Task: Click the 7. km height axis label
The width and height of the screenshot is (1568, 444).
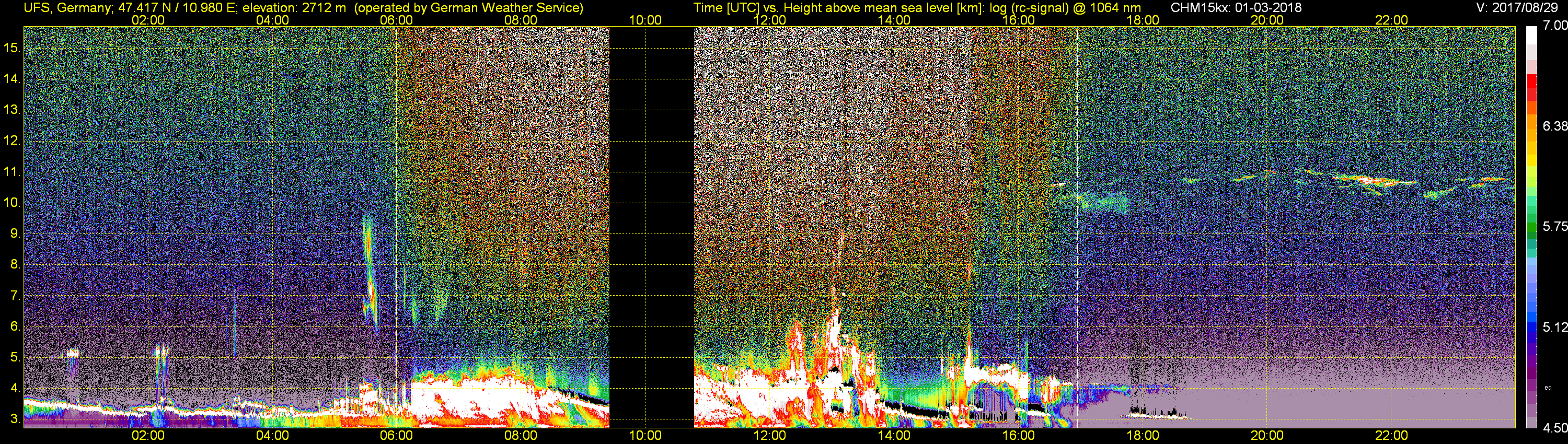Action: point(15,296)
